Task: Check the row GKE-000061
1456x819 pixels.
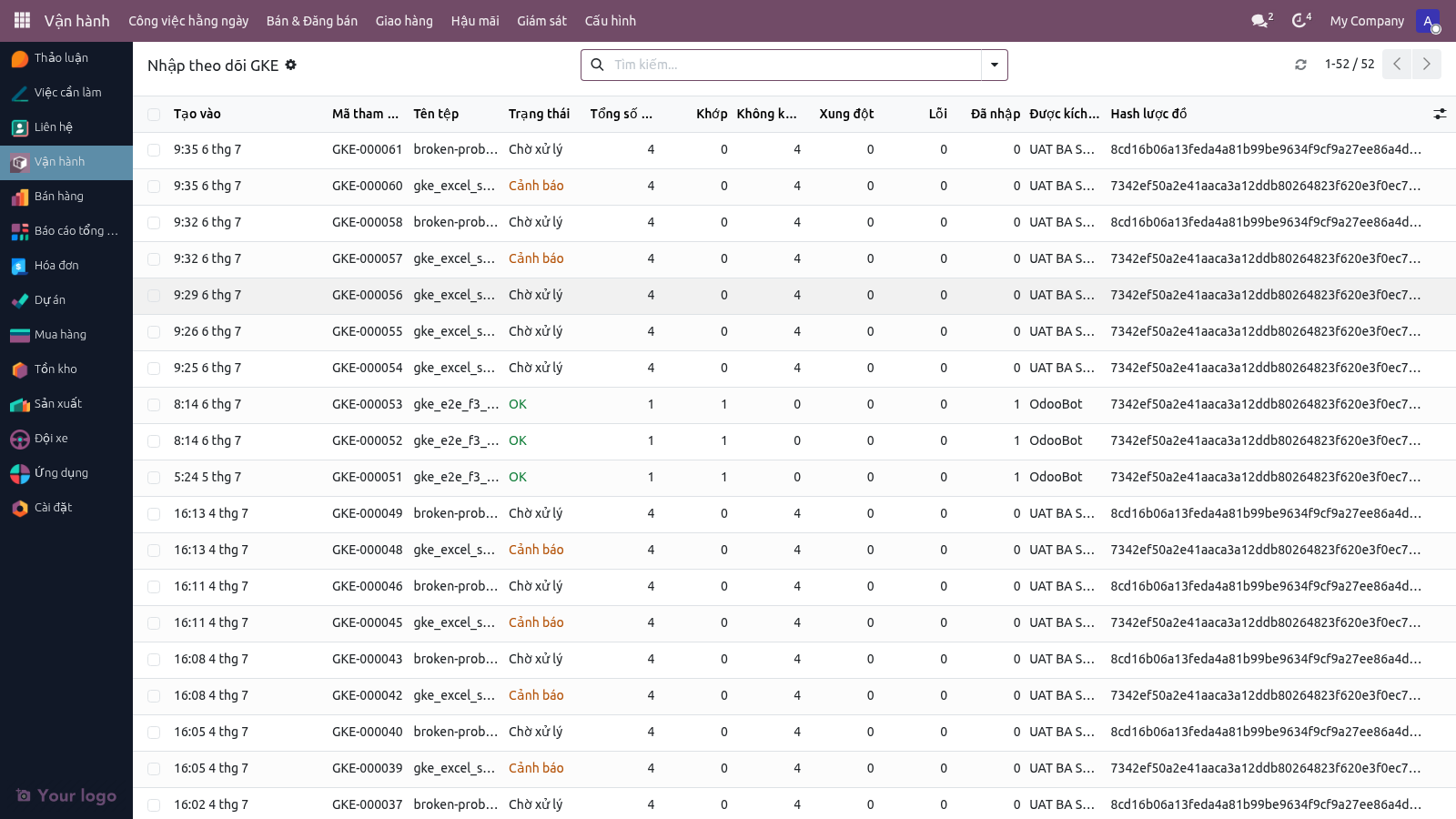Action: [x=154, y=149]
